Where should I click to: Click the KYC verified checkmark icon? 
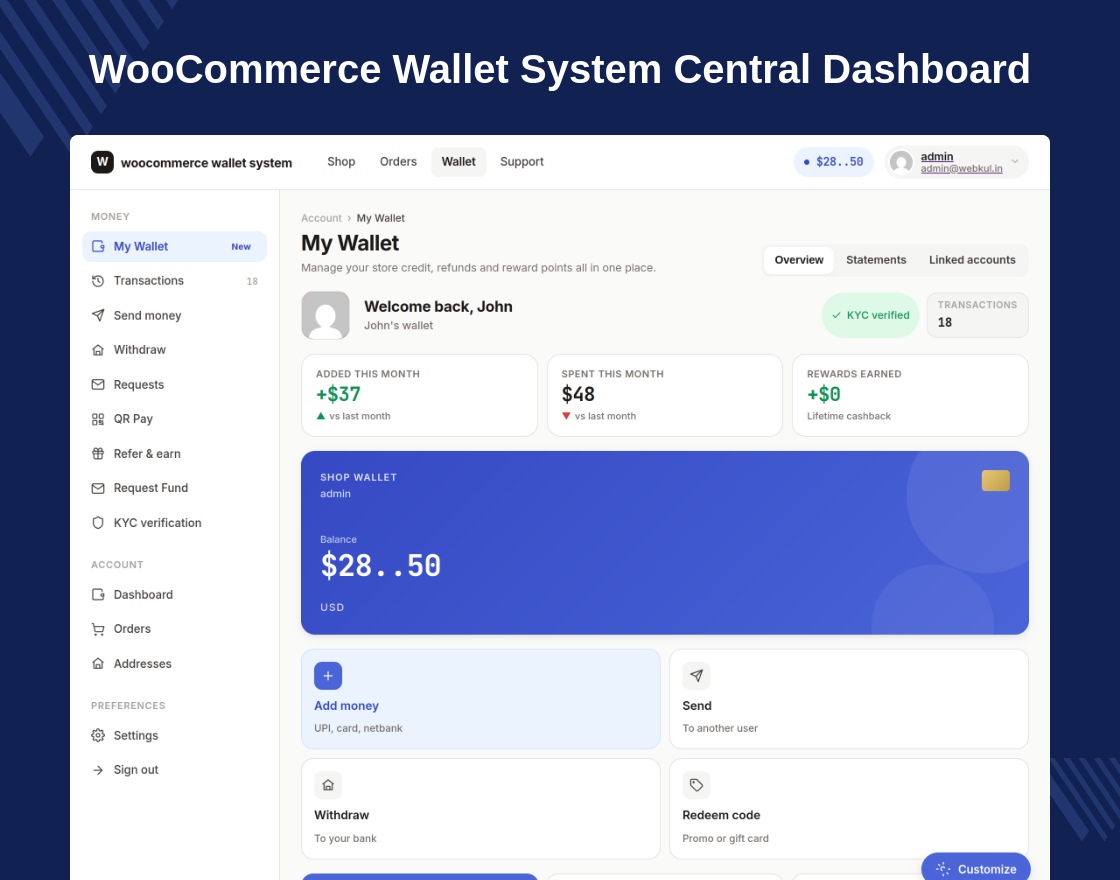tap(836, 315)
